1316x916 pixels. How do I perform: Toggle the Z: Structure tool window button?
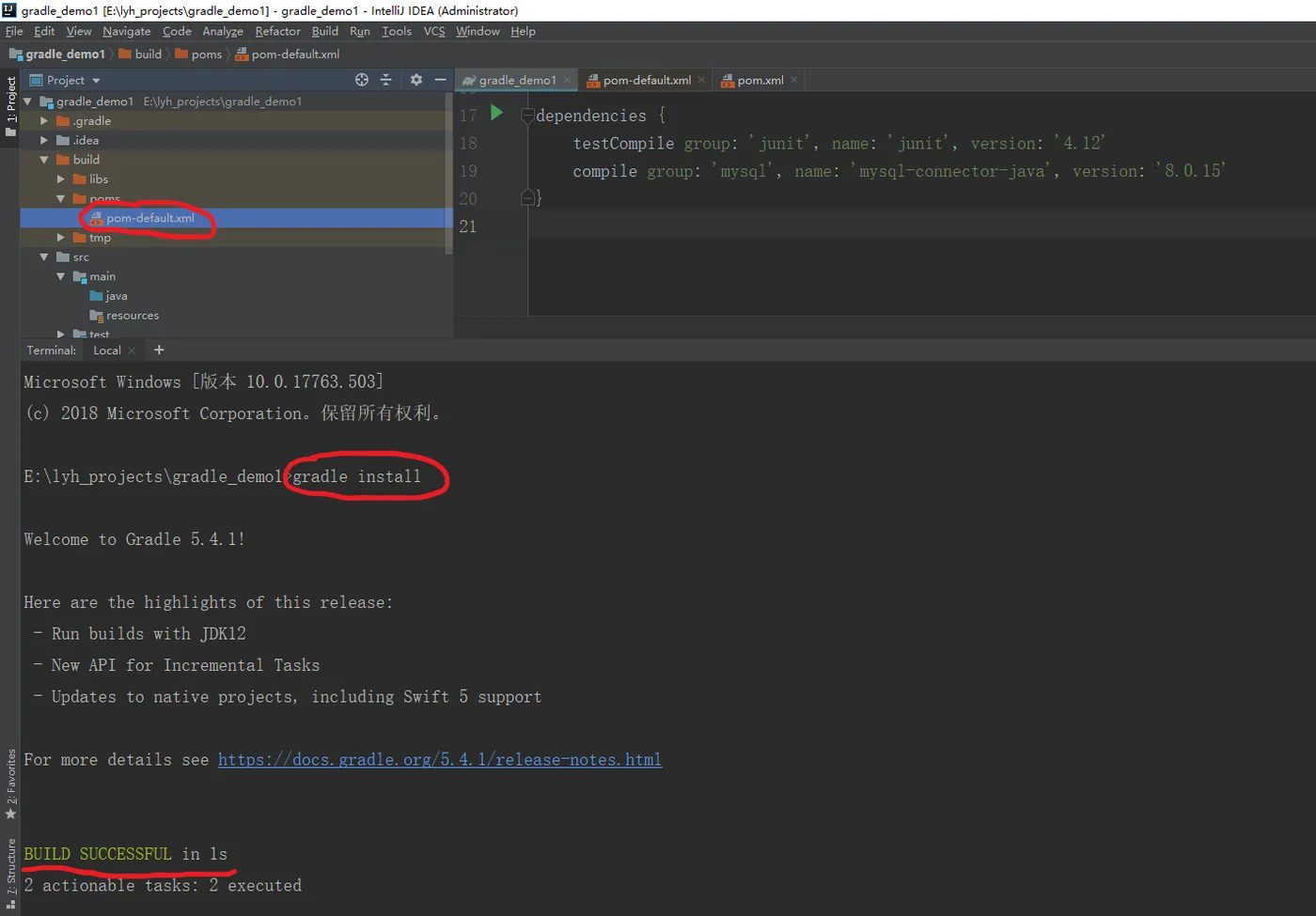(x=10, y=873)
